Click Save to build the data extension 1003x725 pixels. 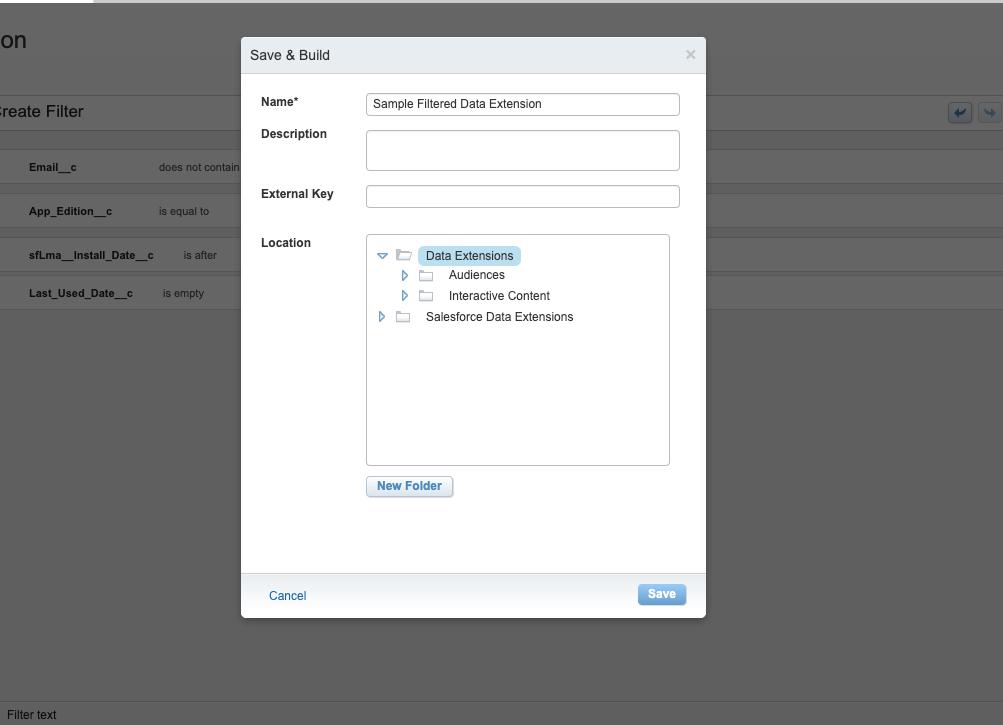coord(661,594)
